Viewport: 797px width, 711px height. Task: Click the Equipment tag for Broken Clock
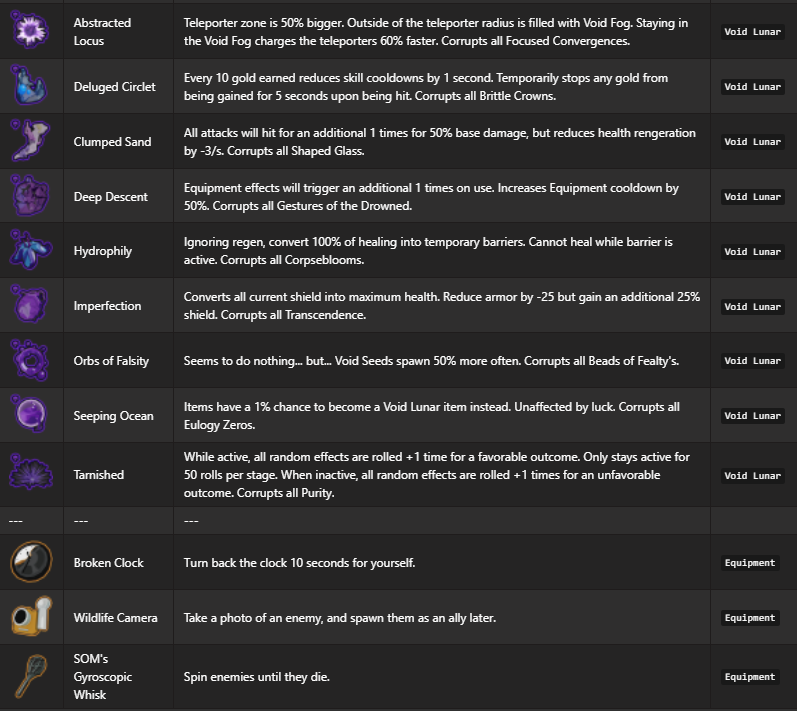coord(750,563)
